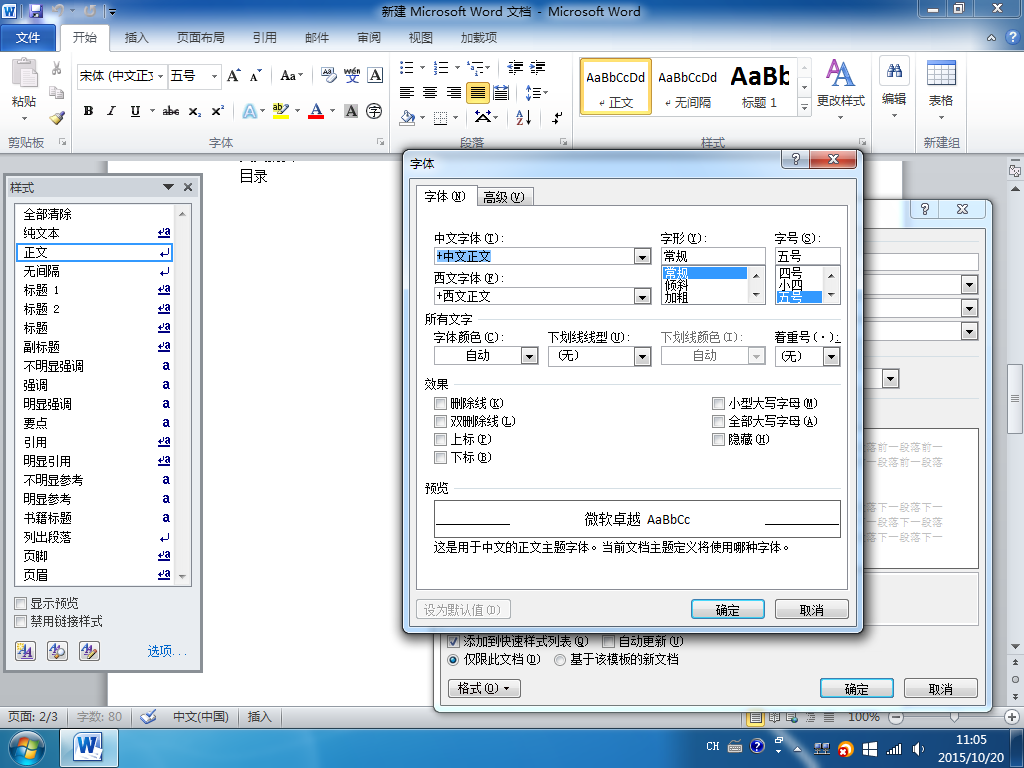Image resolution: width=1024 pixels, height=768 pixels.
Task: Center text in paragraph group
Action: point(430,93)
